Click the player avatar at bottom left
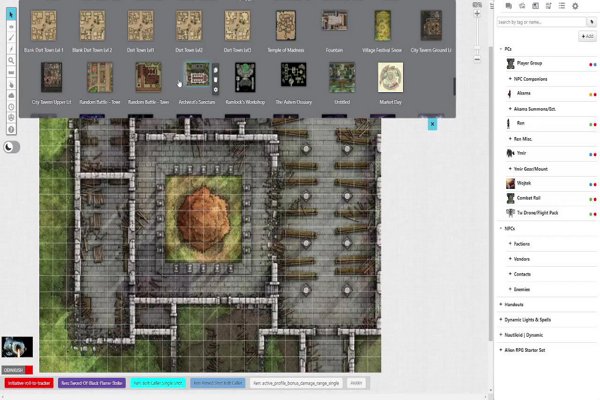 [17, 347]
